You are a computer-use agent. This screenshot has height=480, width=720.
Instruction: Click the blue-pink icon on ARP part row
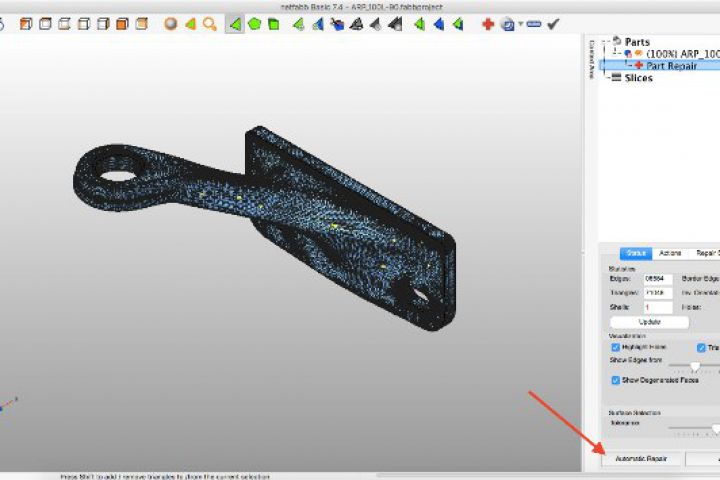[x=628, y=54]
